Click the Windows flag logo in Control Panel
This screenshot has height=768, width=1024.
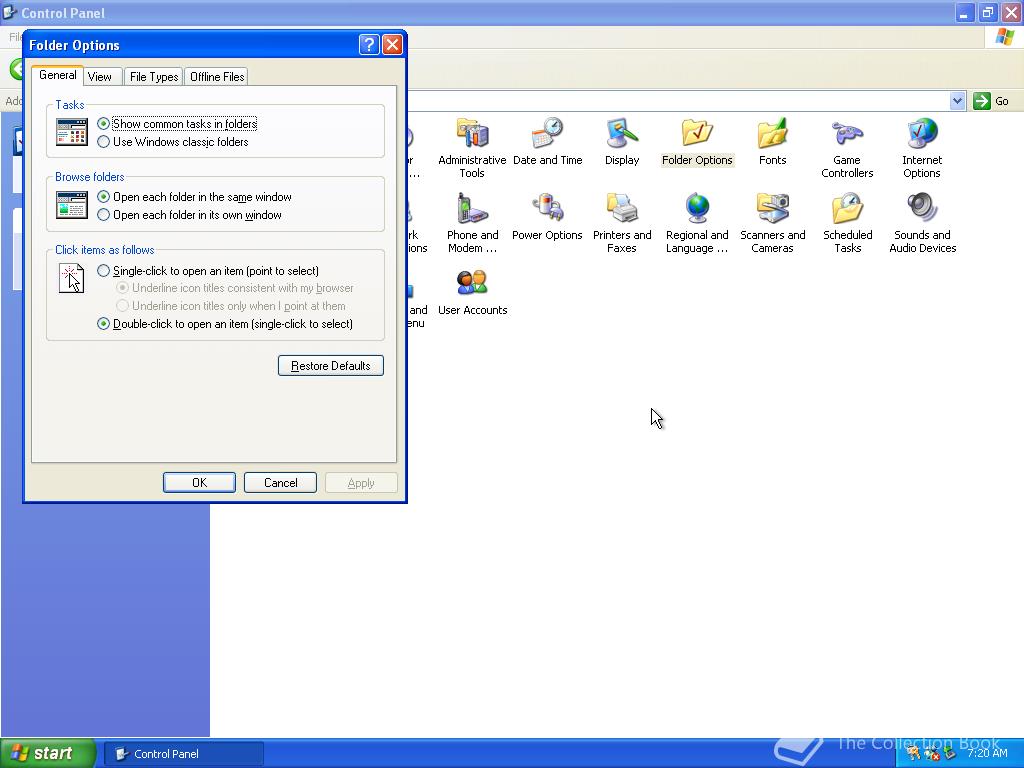(x=1004, y=37)
